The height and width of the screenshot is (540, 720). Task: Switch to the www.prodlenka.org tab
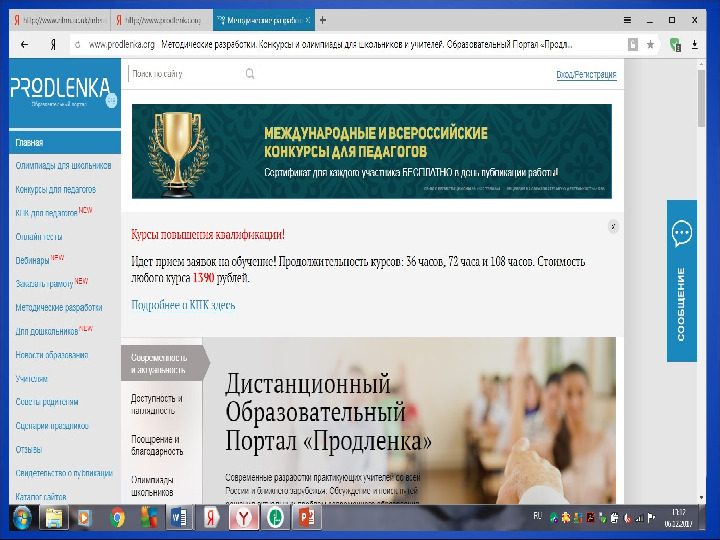click(x=161, y=20)
